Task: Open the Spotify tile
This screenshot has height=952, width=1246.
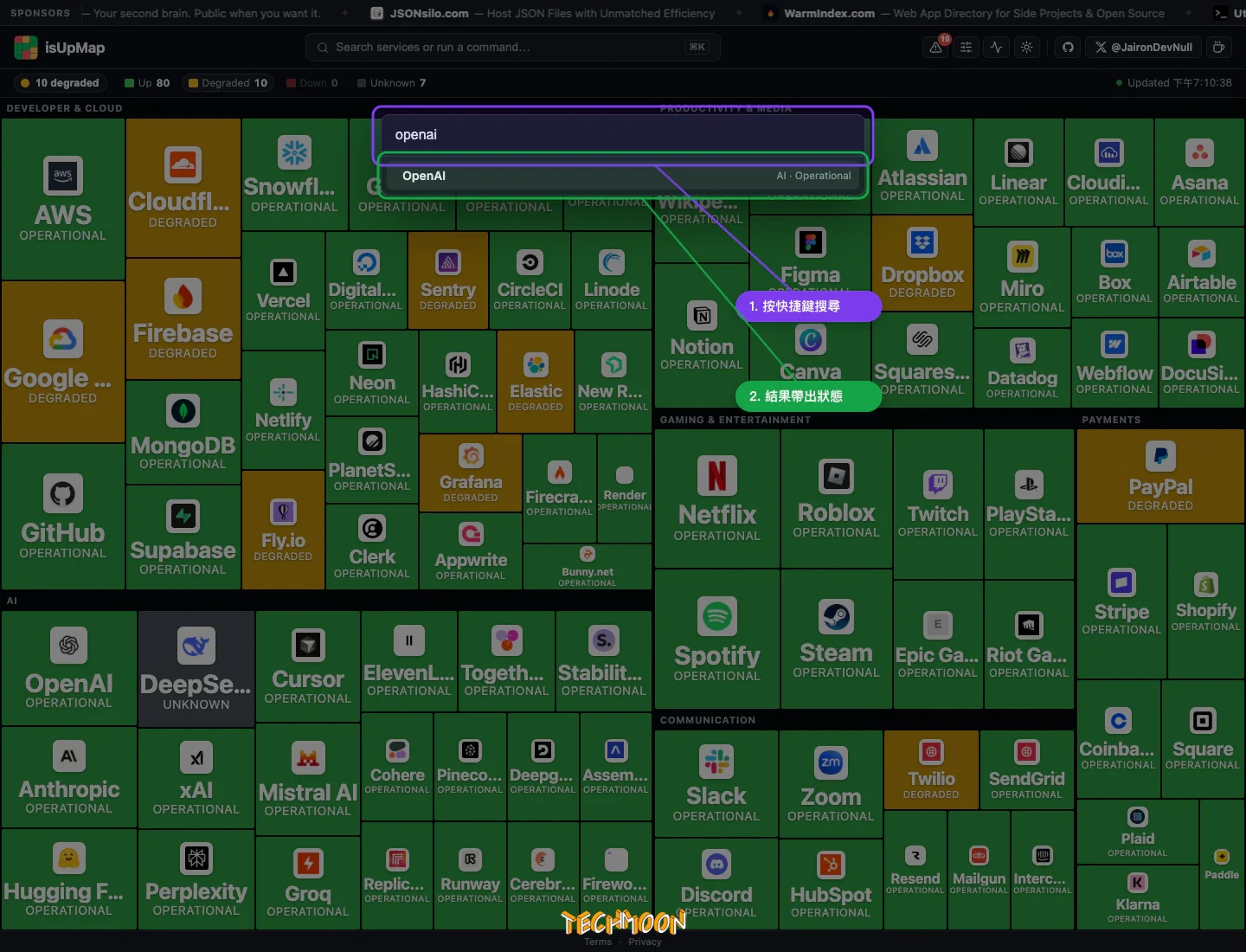Action: pyautogui.click(x=717, y=639)
